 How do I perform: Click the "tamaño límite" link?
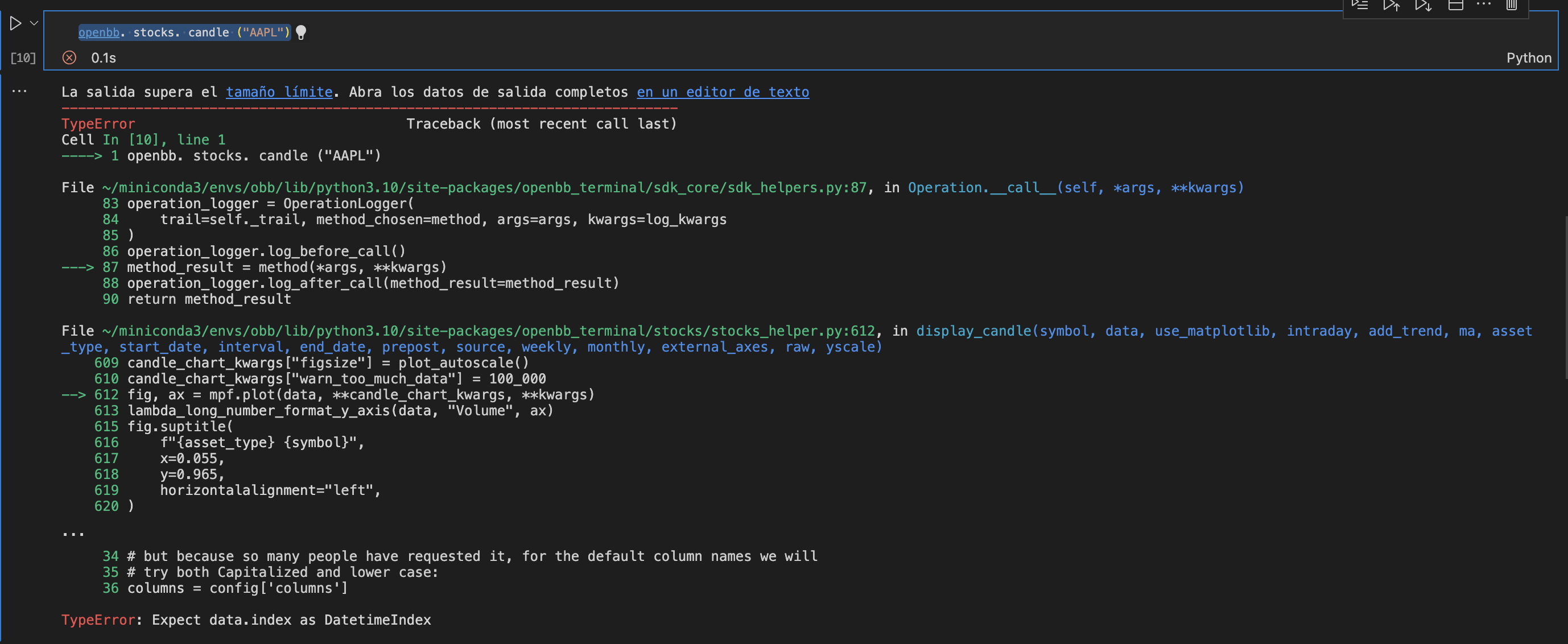click(279, 92)
